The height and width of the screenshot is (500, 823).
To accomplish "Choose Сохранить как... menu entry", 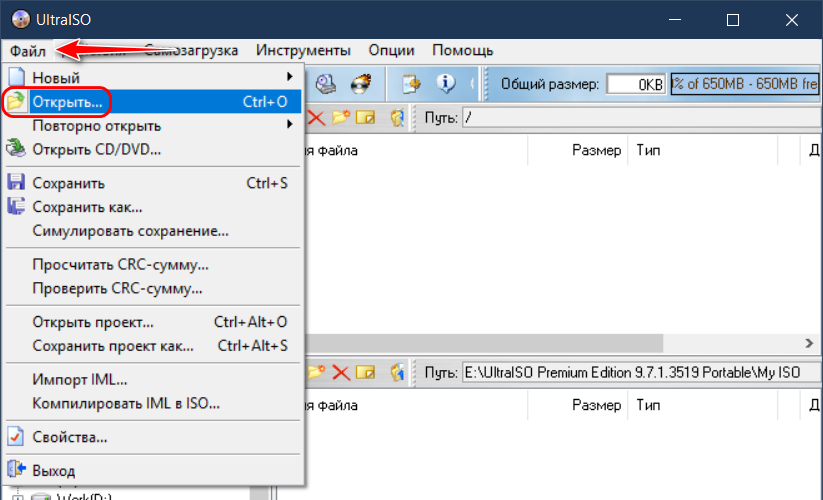I will pos(87,207).
